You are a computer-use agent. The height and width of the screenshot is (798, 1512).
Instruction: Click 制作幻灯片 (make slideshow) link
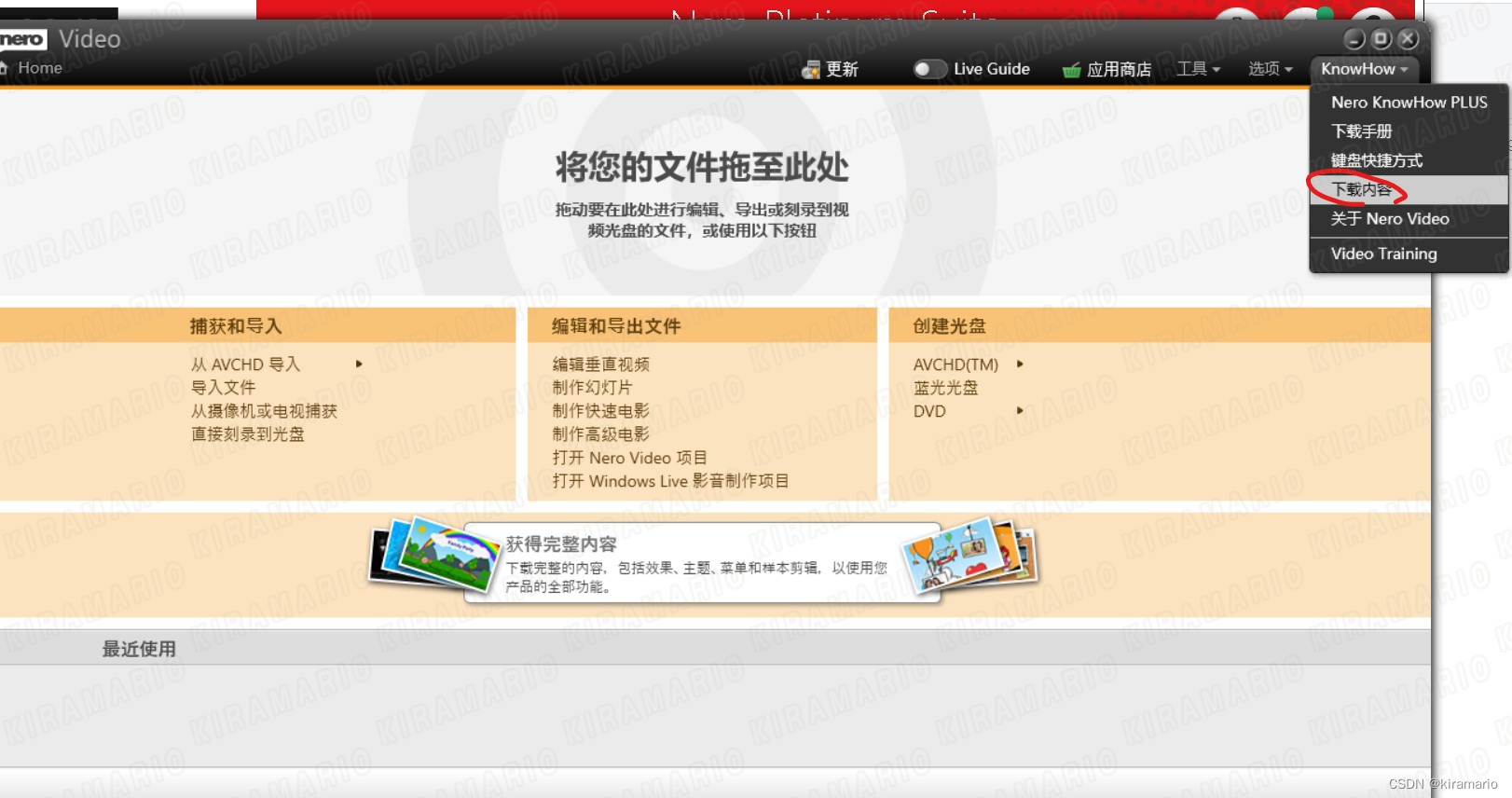point(592,388)
